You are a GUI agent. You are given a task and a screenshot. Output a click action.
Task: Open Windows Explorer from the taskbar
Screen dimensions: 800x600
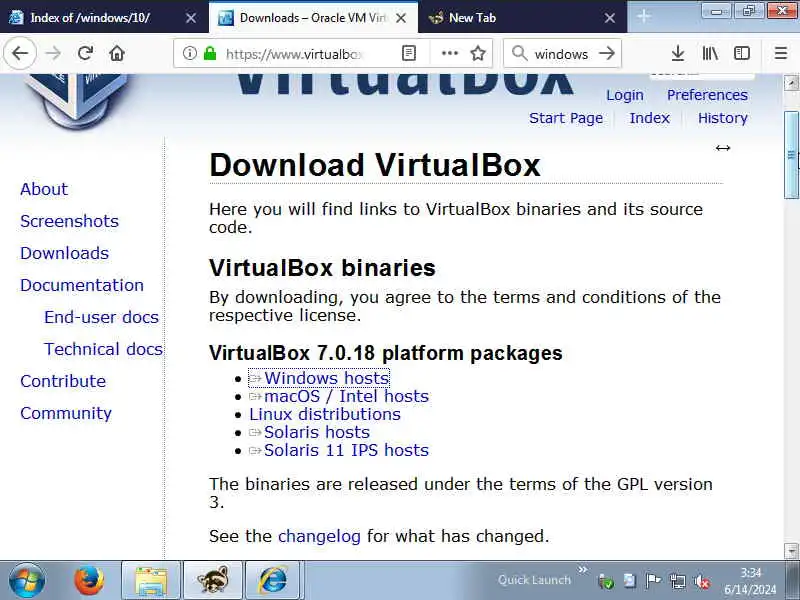[x=151, y=580]
